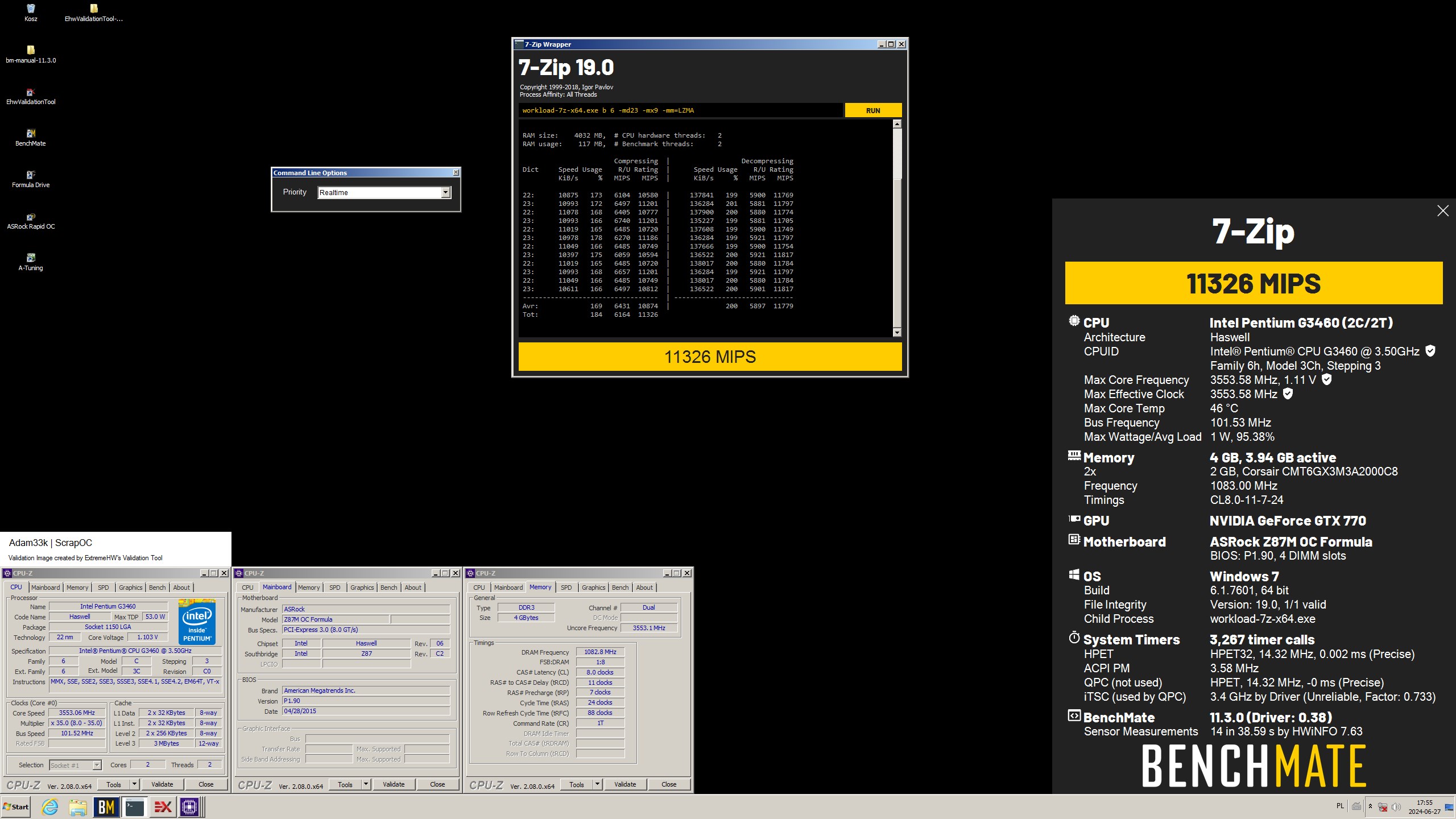Image resolution: width=1456 pixels, height=819 pixels.
Task: Launch the EhwValidationTool desktop shortcut
Action: (31, 96)
